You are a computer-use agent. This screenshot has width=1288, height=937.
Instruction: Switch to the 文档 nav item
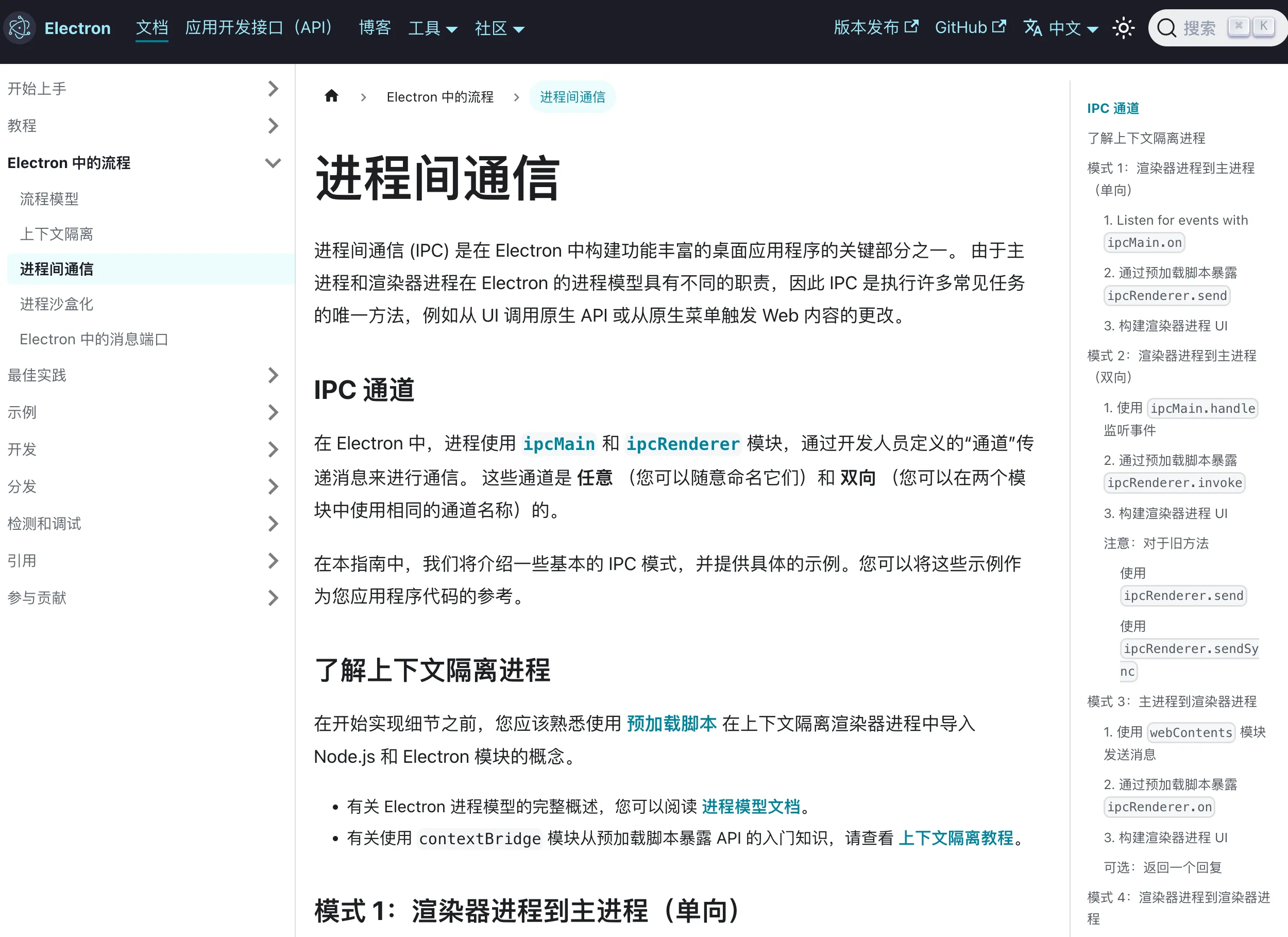coord(151,28)
